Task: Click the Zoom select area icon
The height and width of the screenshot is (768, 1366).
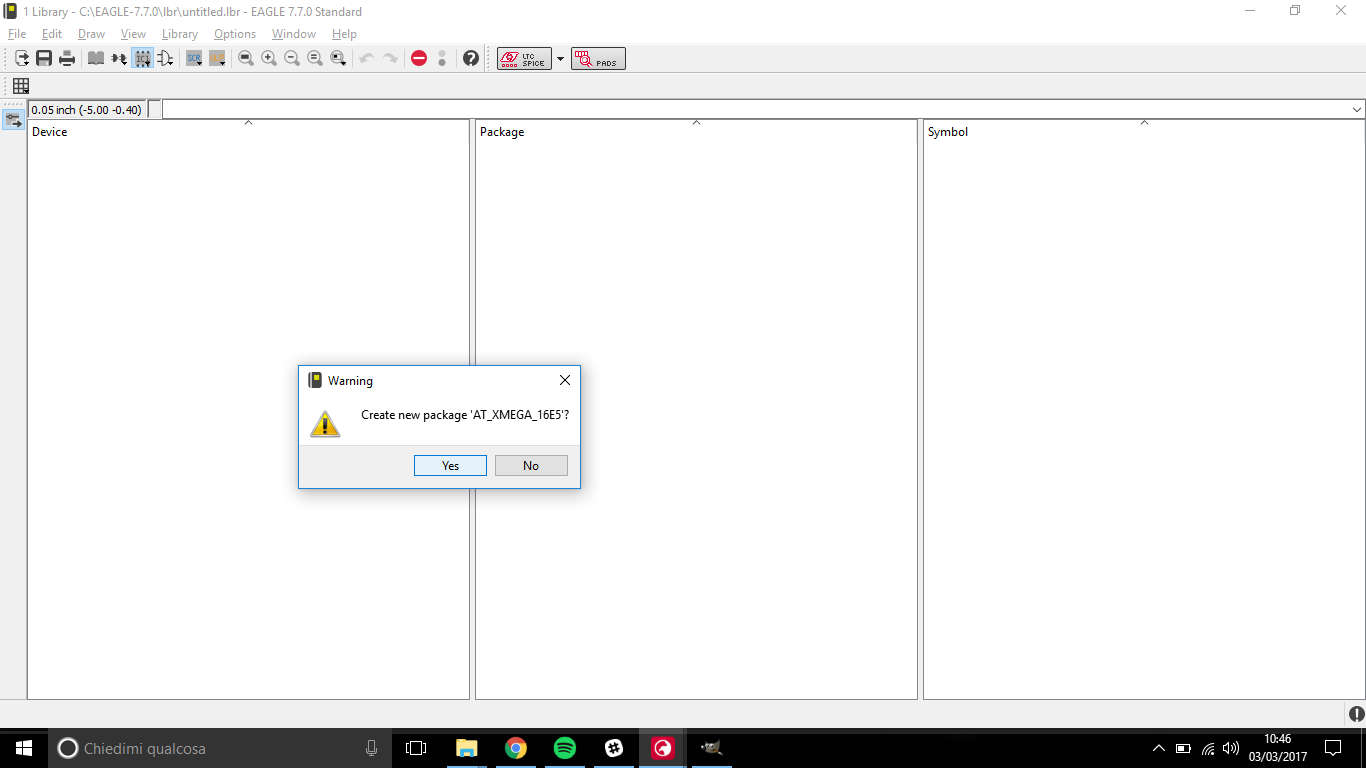Action: tap(339, 58)
